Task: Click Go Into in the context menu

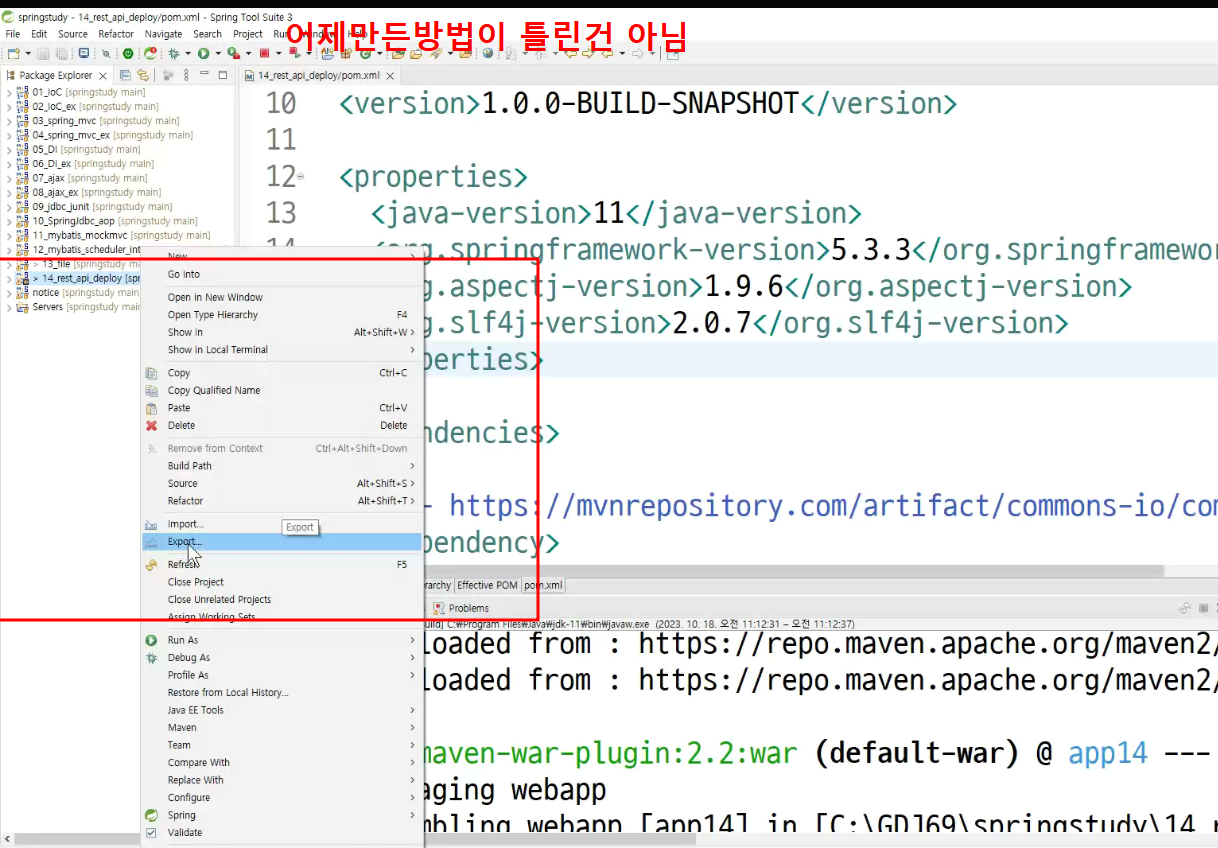Action: pos(282,274)
